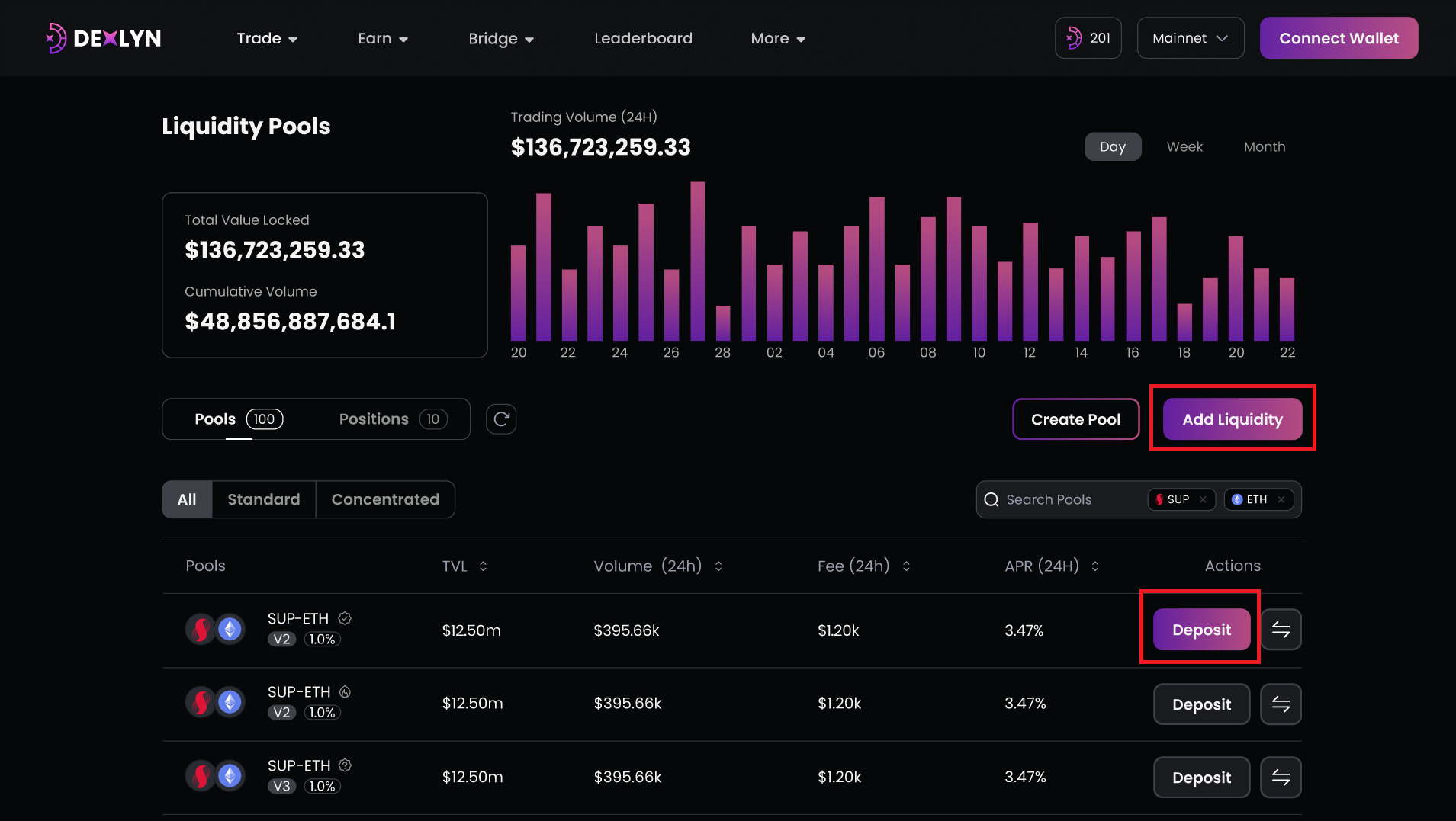Refresh the pools list
Screen dimensions: 1456x821
[501, 419]
